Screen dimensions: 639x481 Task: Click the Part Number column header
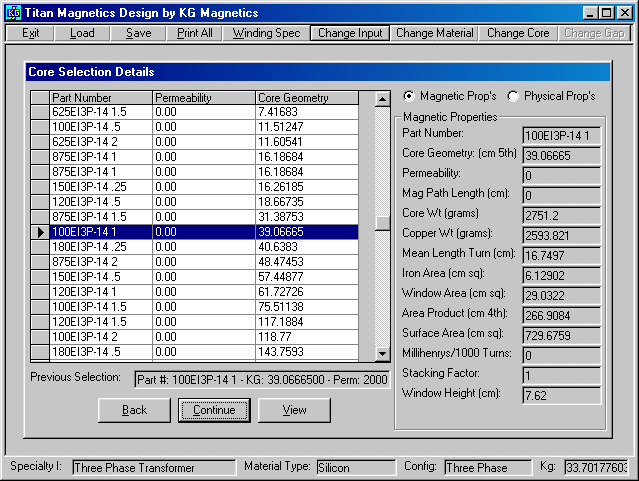(x=101, y=98)
